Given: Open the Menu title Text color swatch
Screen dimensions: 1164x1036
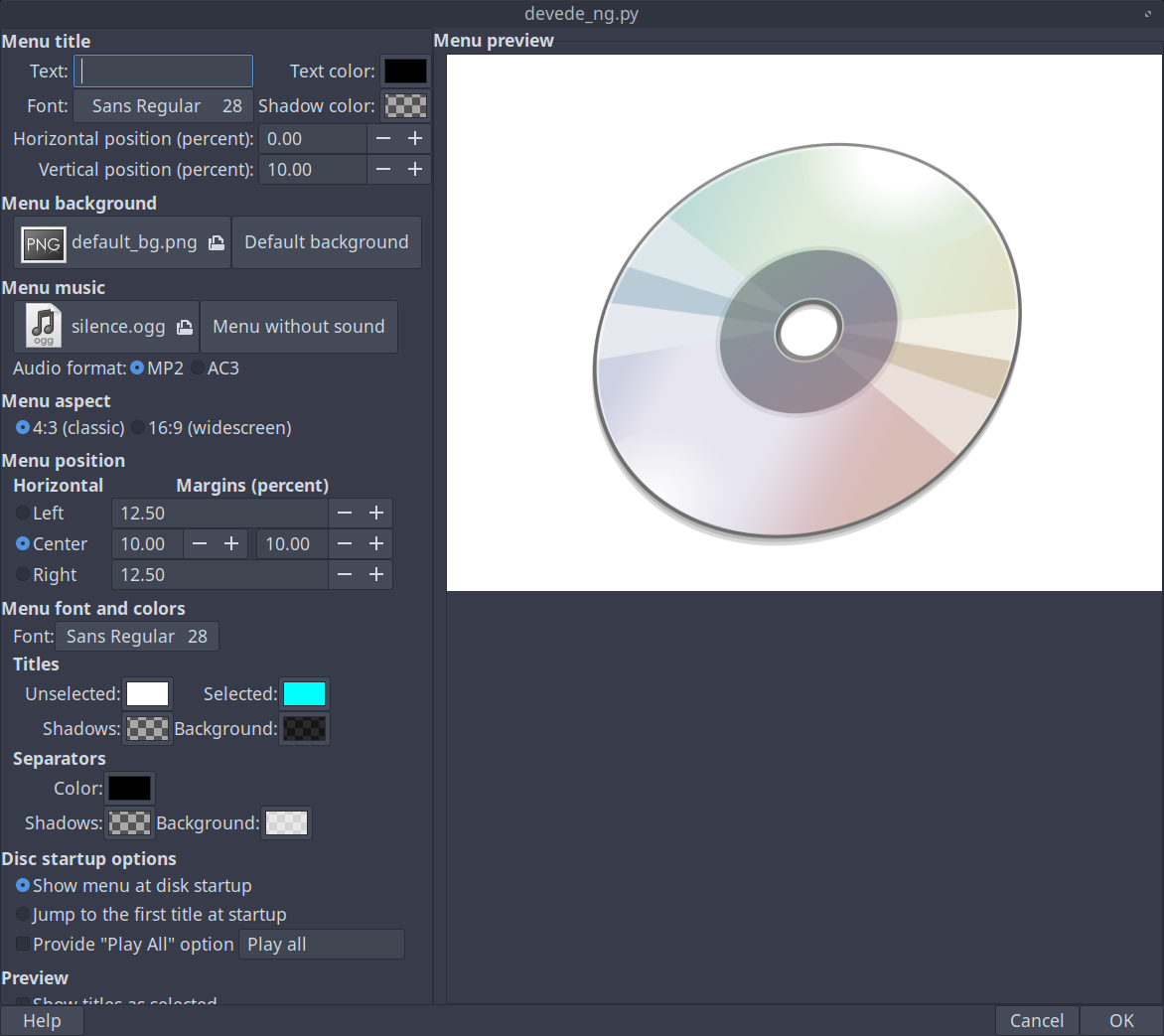Looking at the screenshot, I should [x=405, y=72].
